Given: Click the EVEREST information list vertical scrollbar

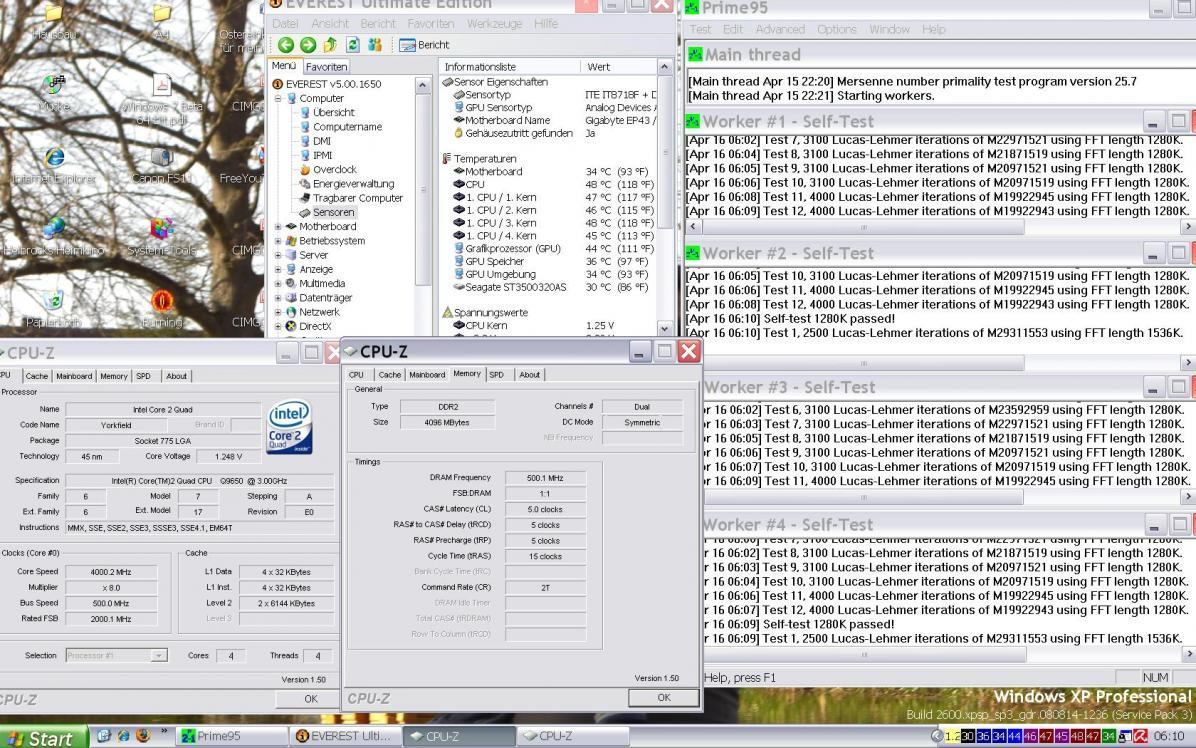Looking at the screenshot, I should click(664, 197).
